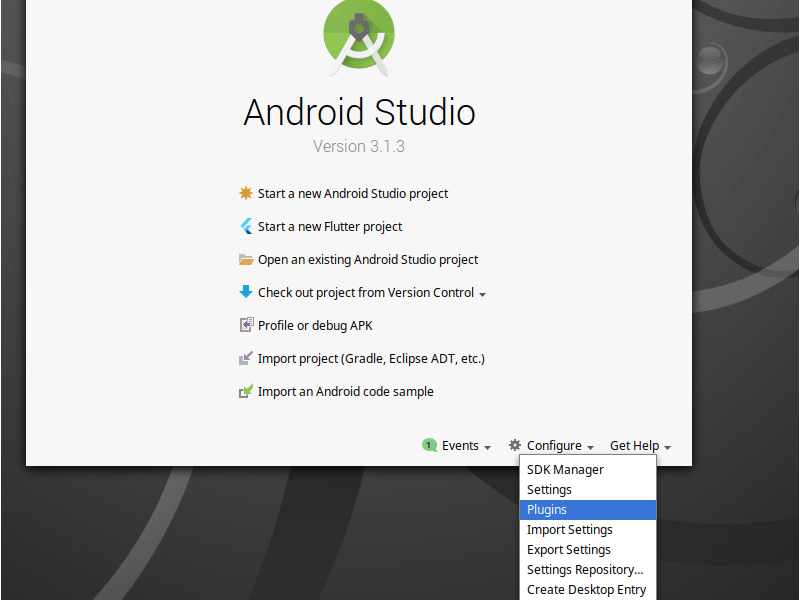Choose Settings in the Configure menu
The image size is (800, 600).
click(x=549, y=490)
